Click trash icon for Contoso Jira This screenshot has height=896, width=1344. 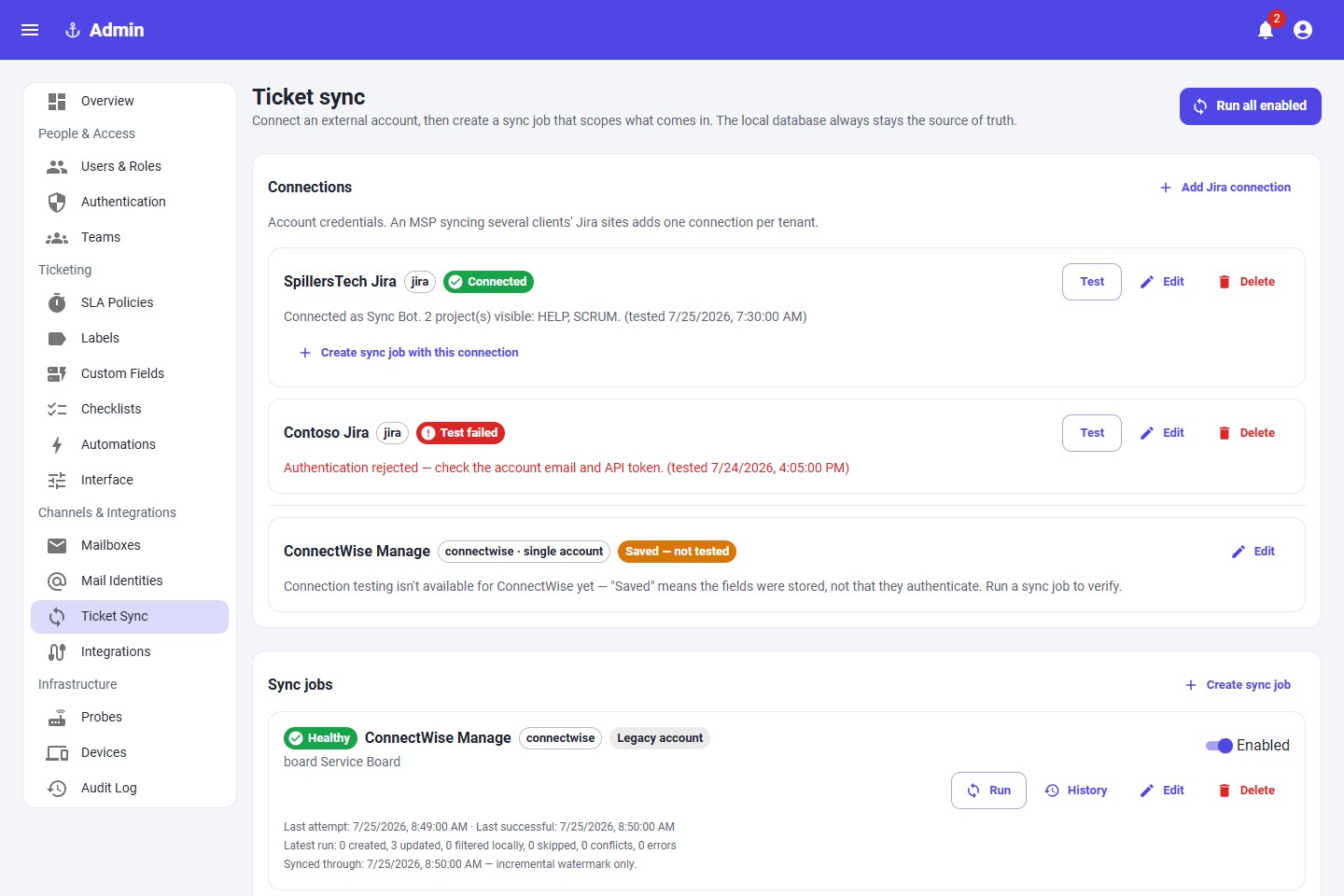point(1225,433)
